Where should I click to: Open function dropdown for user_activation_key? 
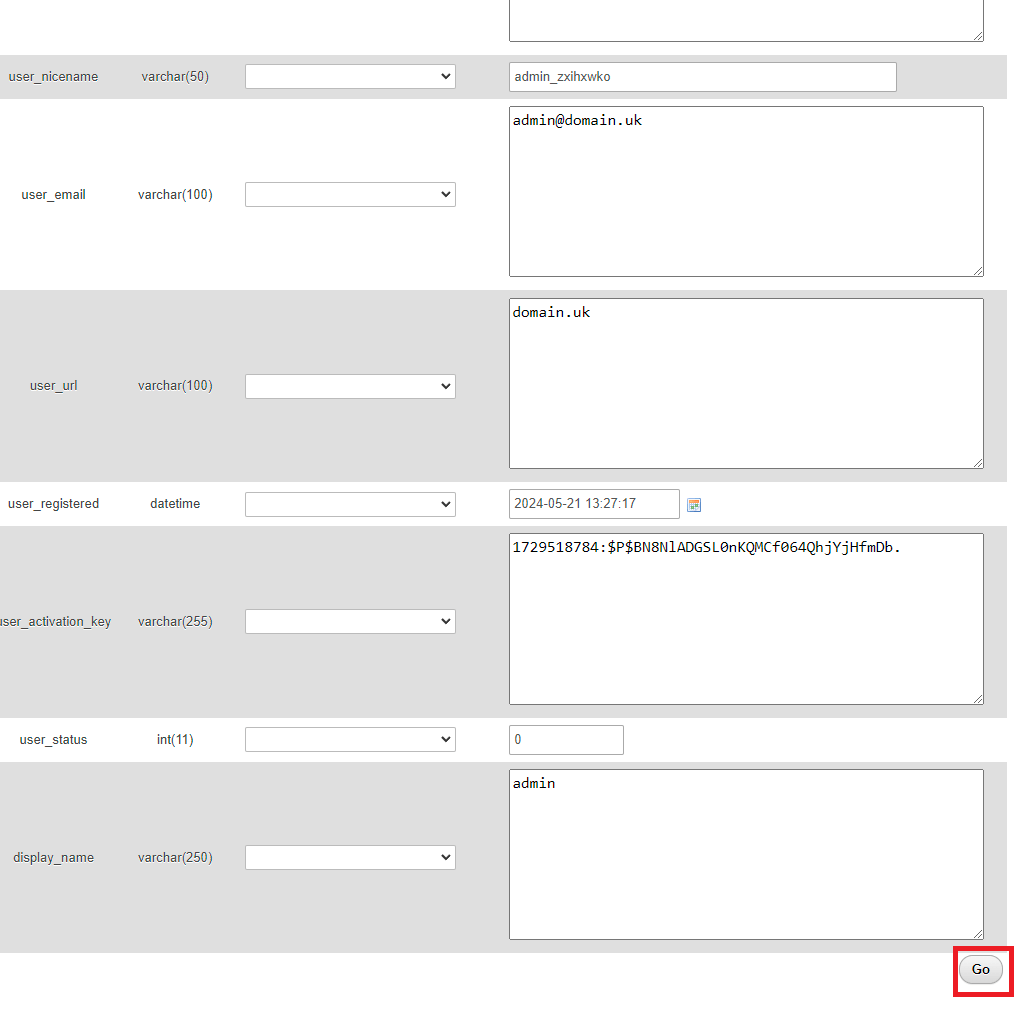pyautogui.click(x=351, y=621)
